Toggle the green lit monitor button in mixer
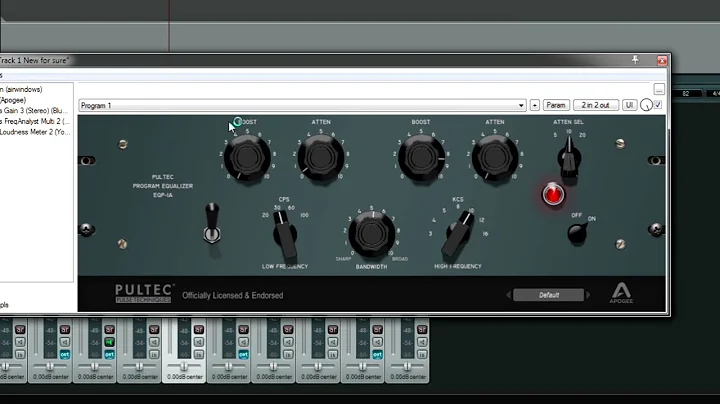 (109, 342)
